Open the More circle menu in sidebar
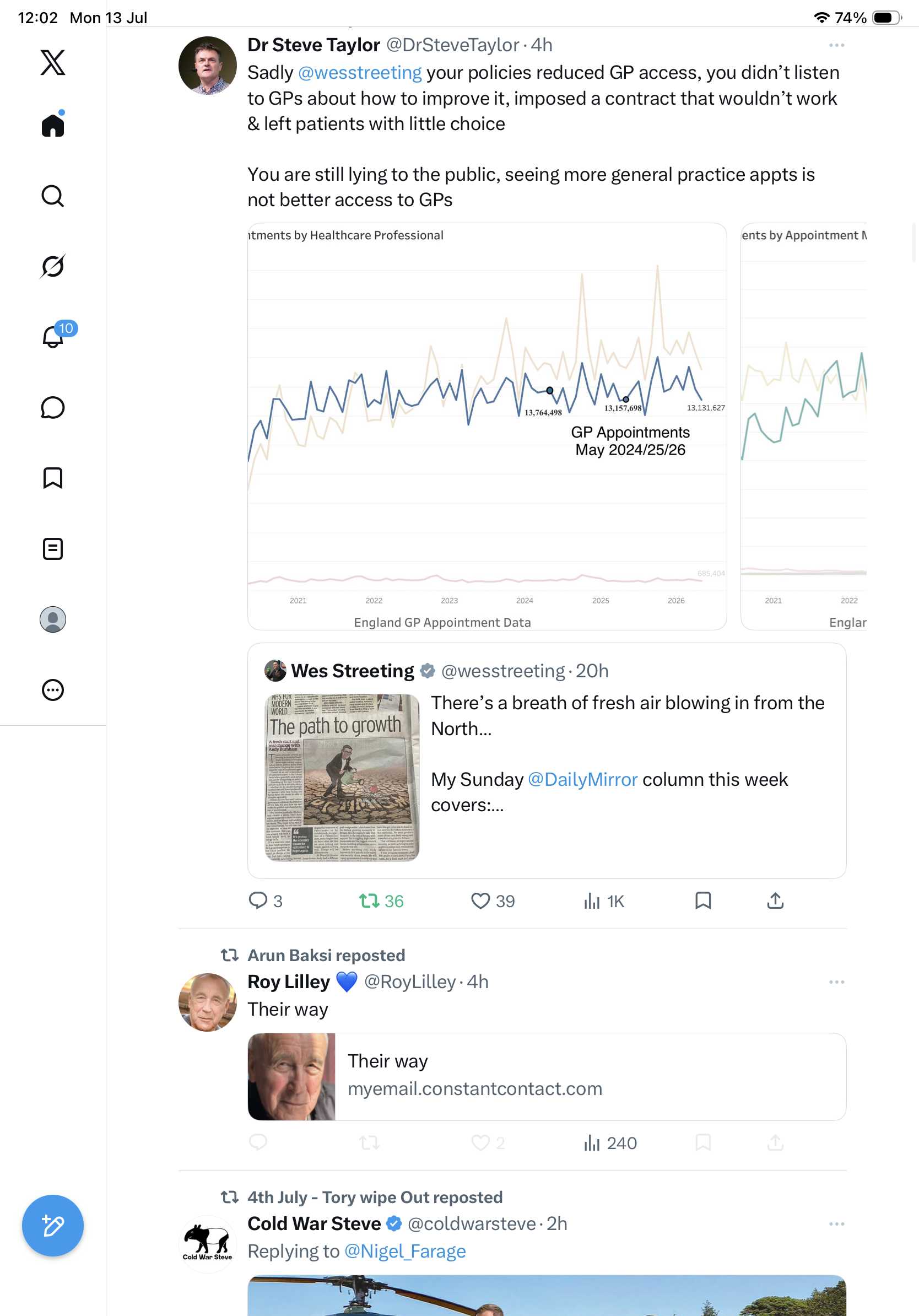 pyautogui.click(x=53, y=689)
